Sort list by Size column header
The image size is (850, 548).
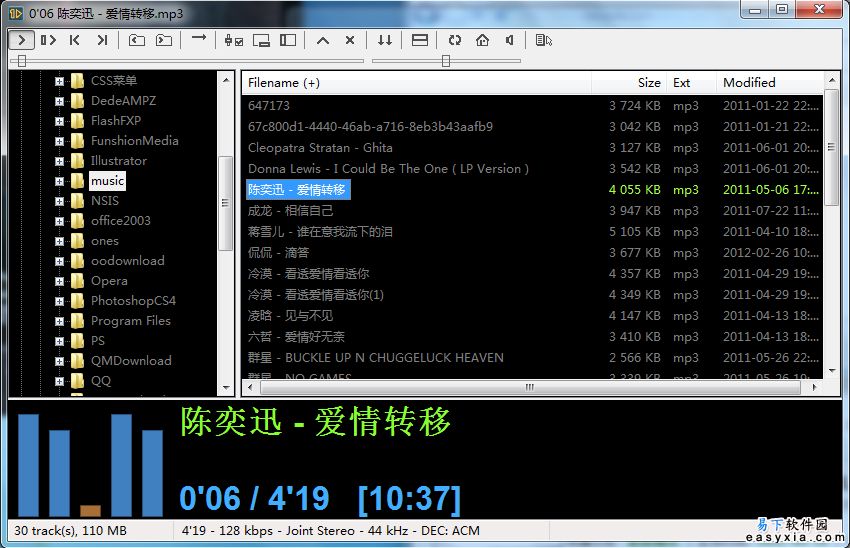[649, 83]
